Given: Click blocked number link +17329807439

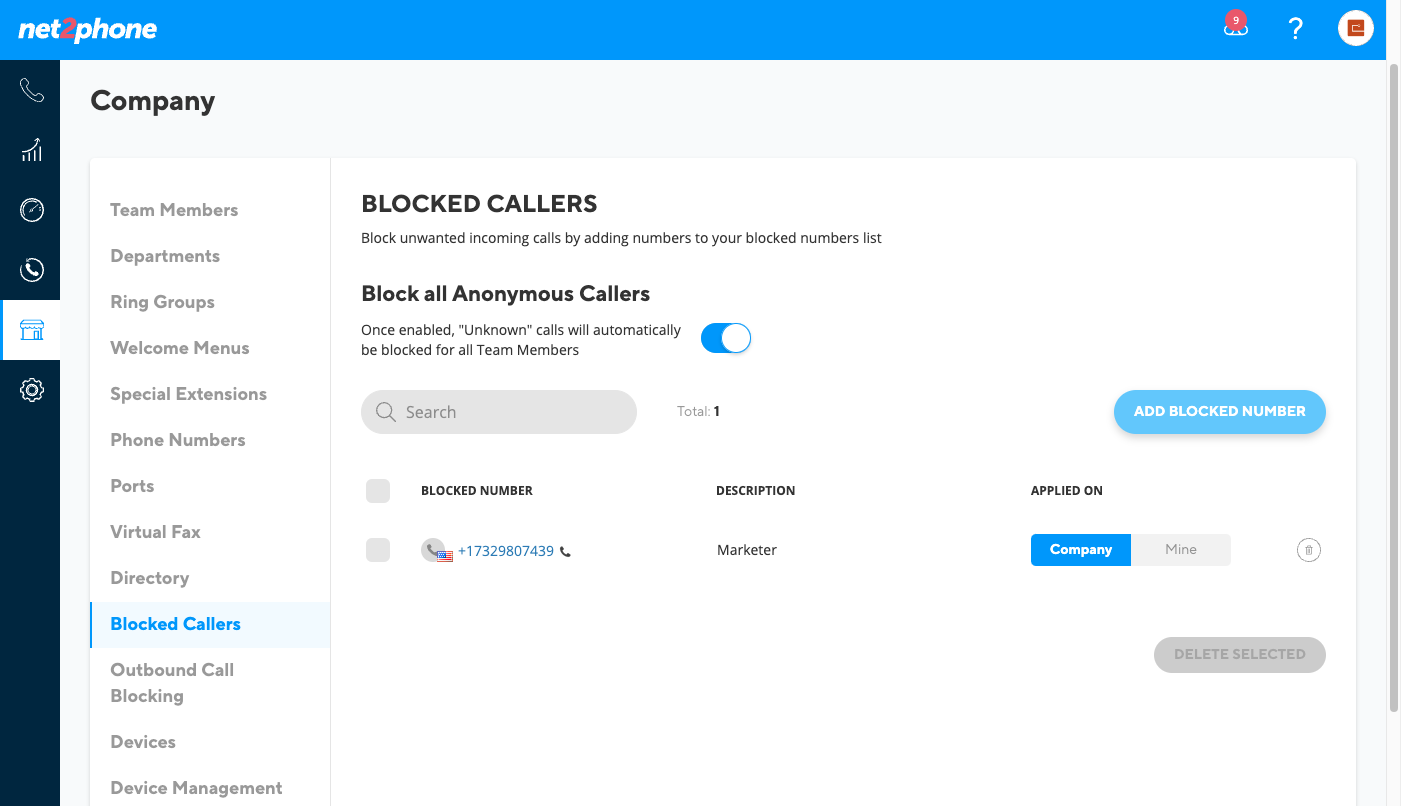Looking at the screenshot, I should tap(506, 551).
